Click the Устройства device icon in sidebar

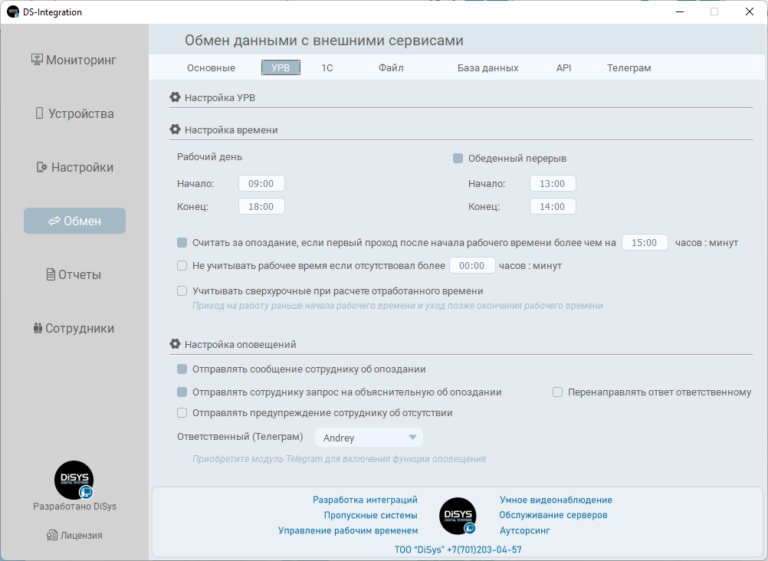(x=40, y=114)
